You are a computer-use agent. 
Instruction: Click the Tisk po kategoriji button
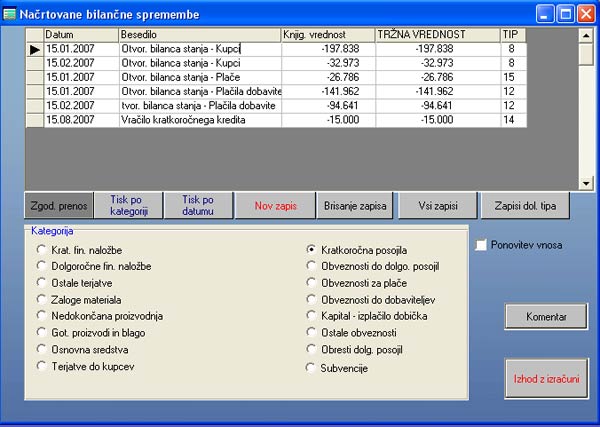pyautogui.click(x=128, y=205)
